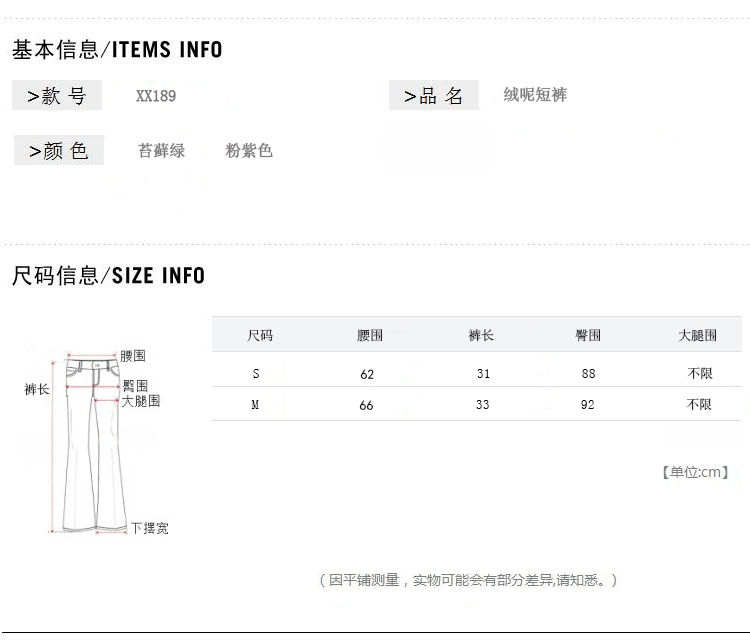750x643 pixels.
Task: Click the 绒呢短裤 product name
Action: (x=535, y=95)
